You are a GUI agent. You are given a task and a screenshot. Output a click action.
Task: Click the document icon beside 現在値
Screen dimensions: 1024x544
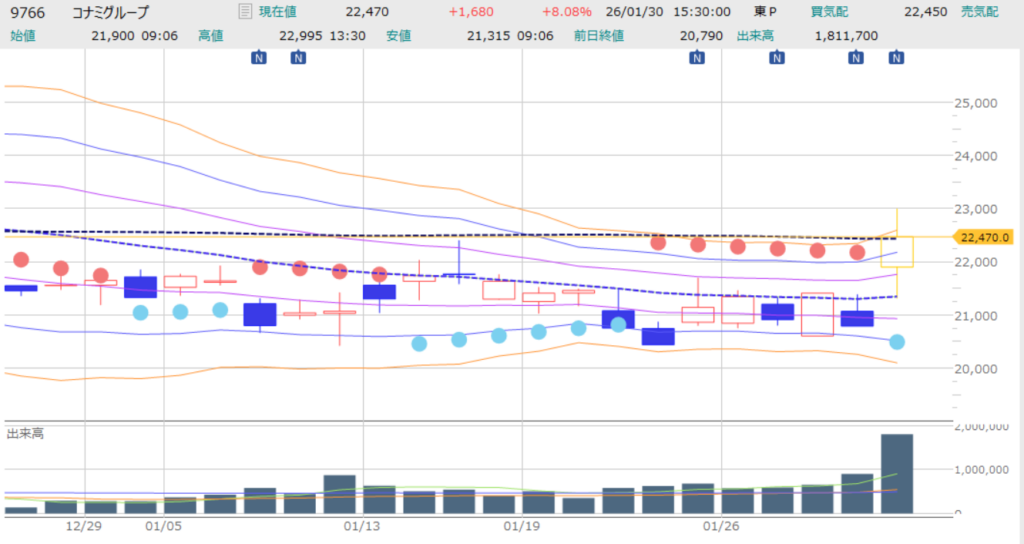pos(245,12)
